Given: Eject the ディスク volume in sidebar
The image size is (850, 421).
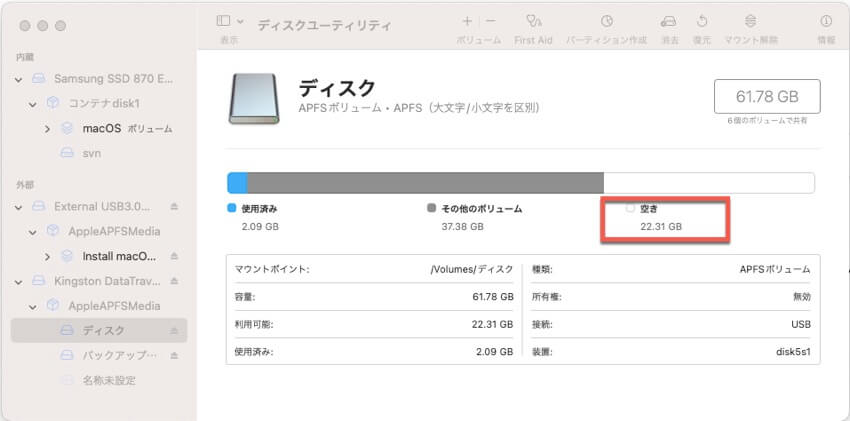Looking at the screenshot, I should [x=174, y=330].
